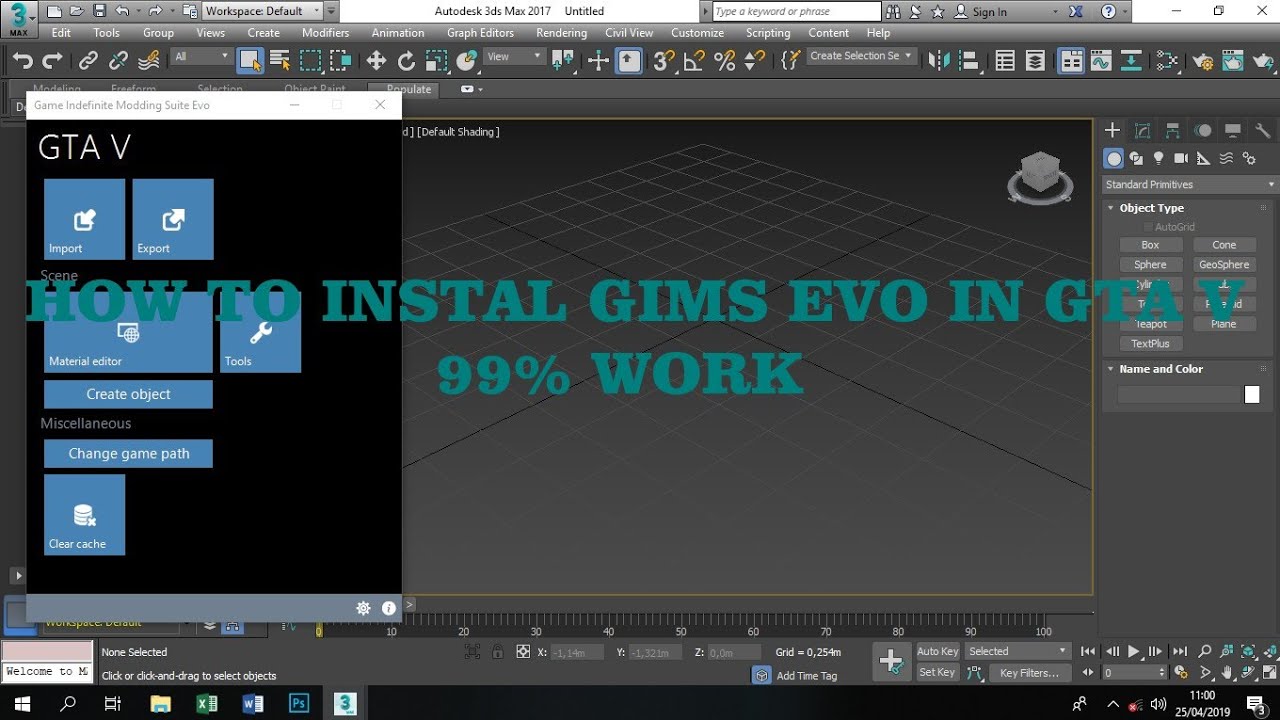Click the Mirror tool icon

pos(939,61)
